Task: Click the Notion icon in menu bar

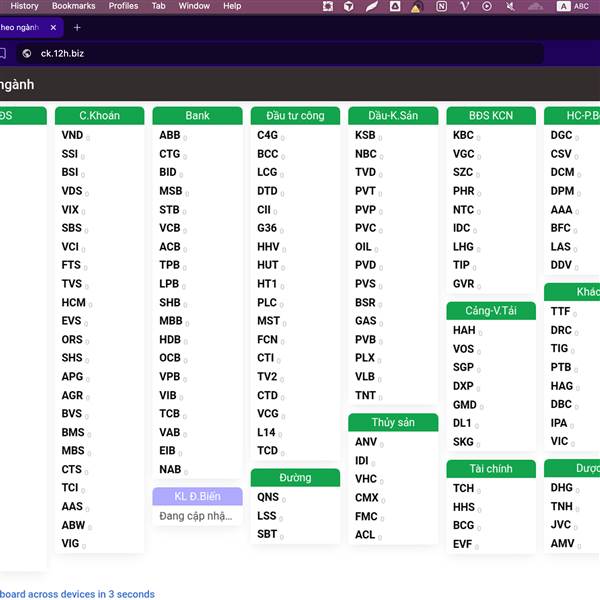Action: point(441,6)
